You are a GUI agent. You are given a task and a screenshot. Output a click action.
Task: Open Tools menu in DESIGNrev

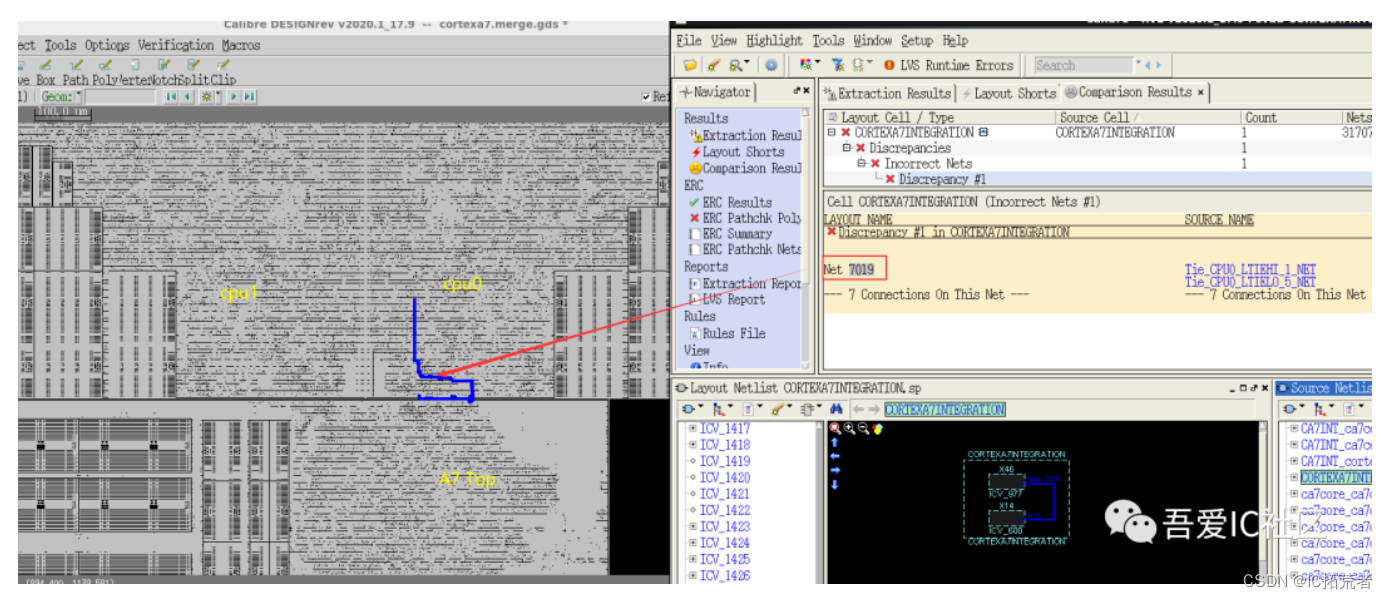pos(60,45)
